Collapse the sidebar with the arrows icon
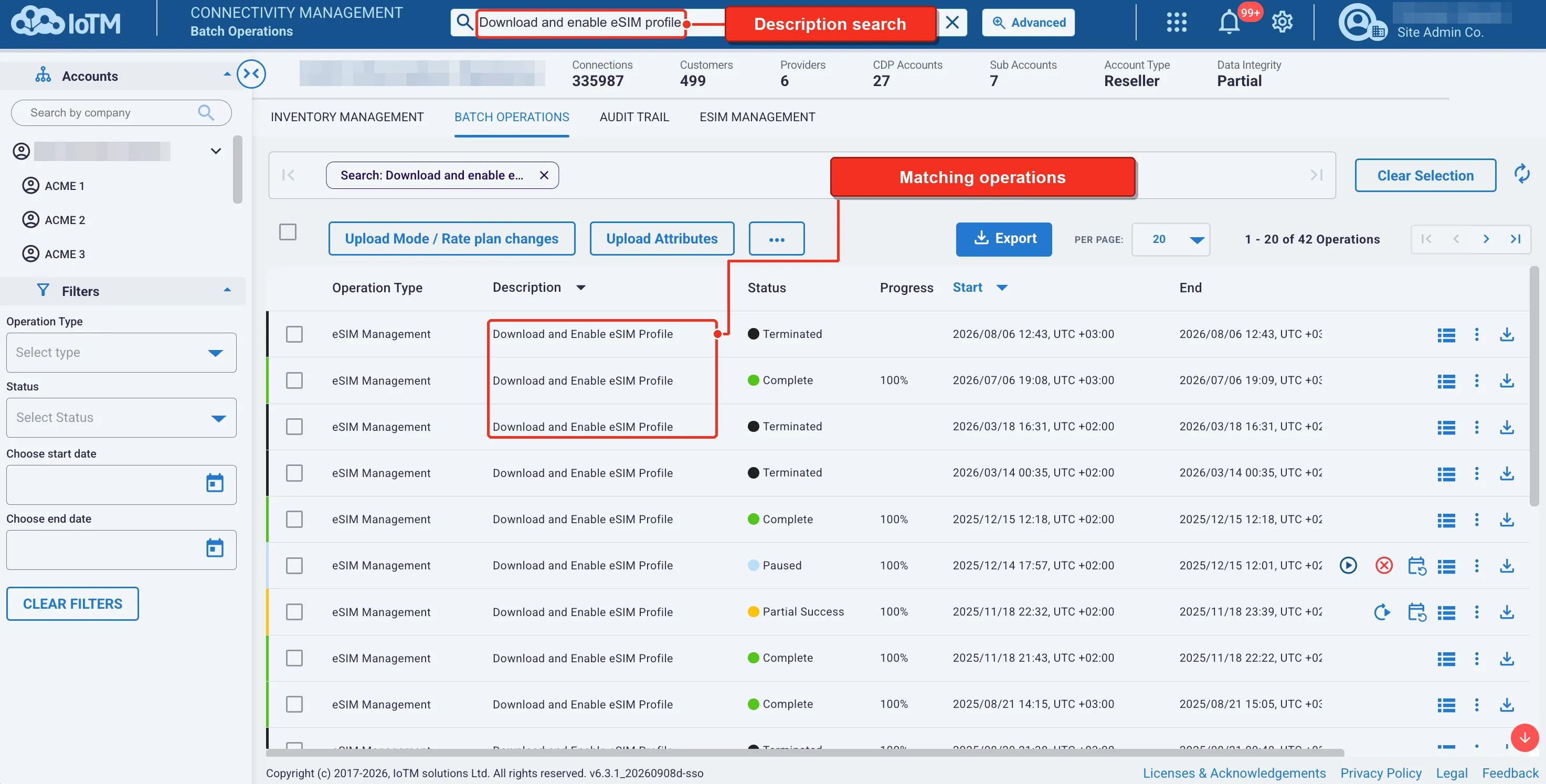This screenshot has height=784, width=1546. pos(251,75)
